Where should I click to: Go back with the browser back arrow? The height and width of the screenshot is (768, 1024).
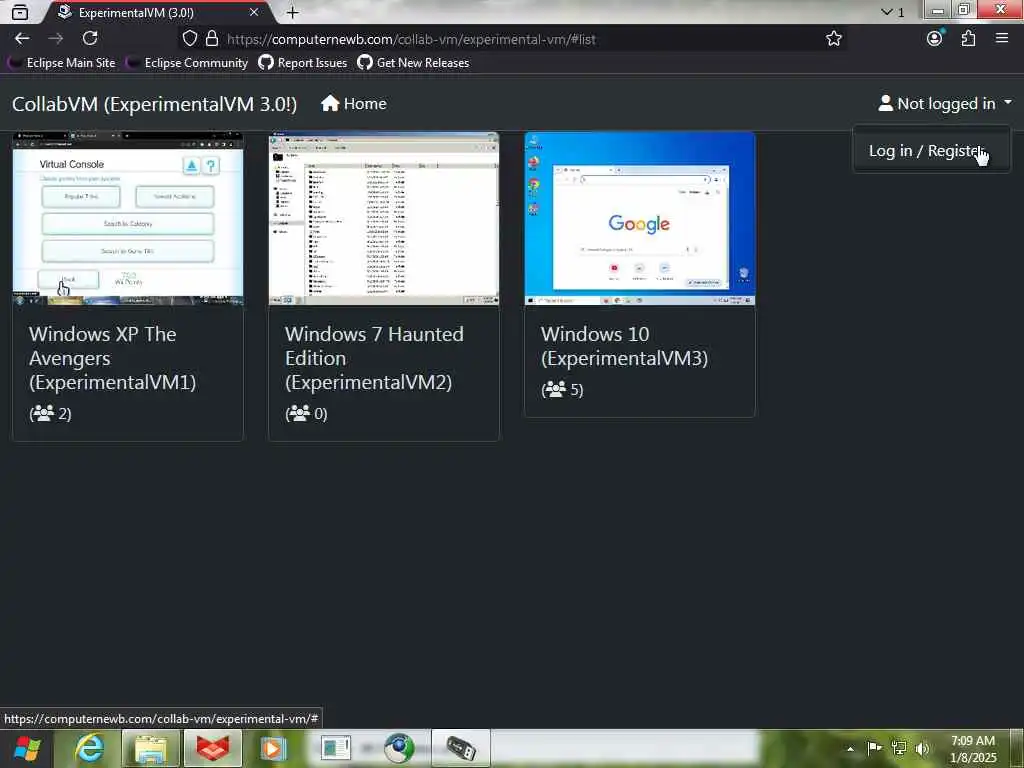click(22, 39)
